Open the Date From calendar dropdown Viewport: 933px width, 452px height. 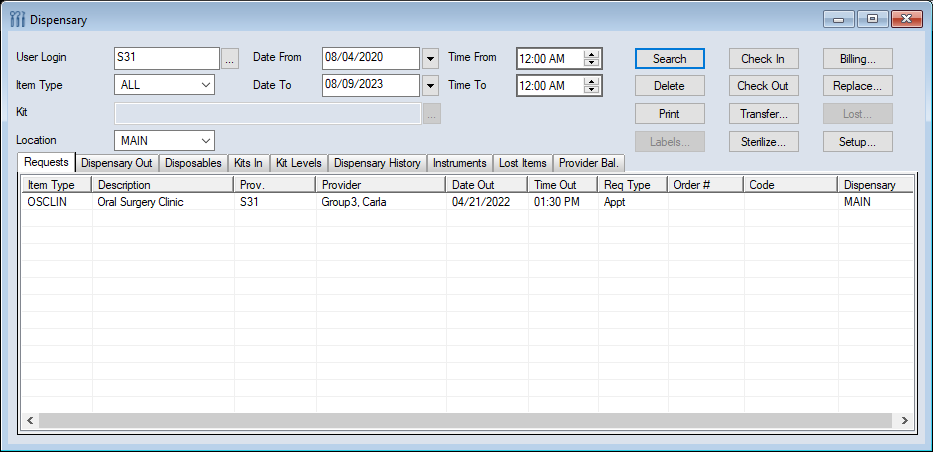(x=431, y=59)
